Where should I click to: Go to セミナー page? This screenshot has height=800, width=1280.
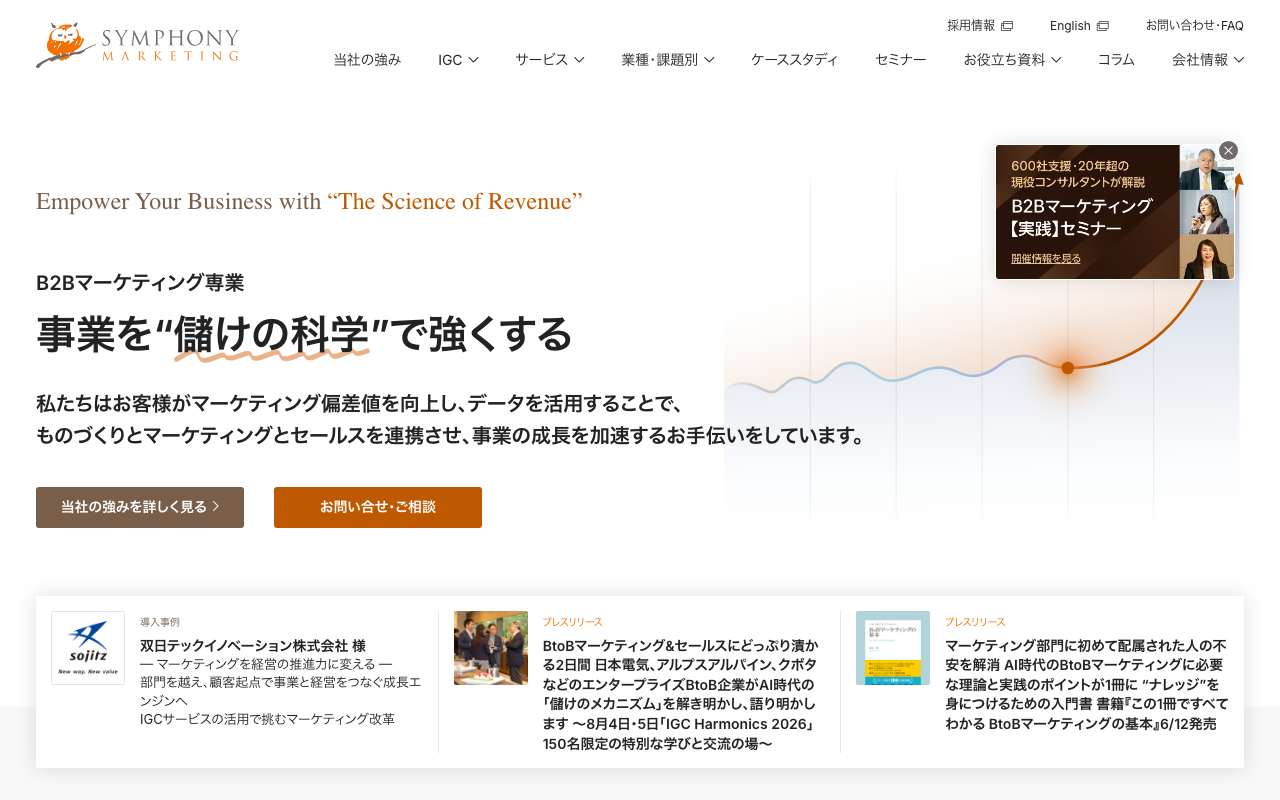pos(900,60)
